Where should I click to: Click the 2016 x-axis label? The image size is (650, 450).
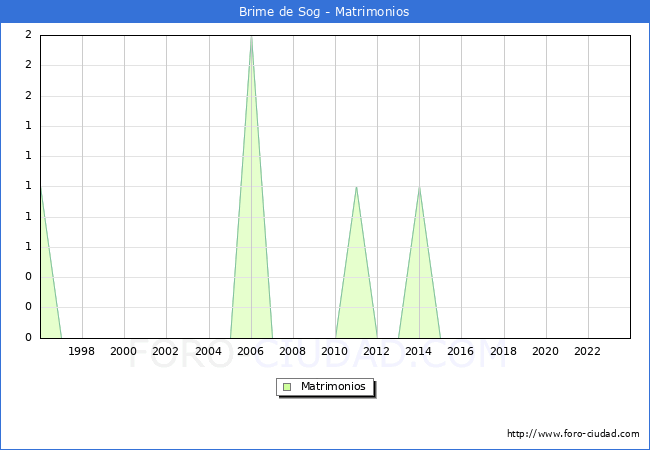(461, 351)
